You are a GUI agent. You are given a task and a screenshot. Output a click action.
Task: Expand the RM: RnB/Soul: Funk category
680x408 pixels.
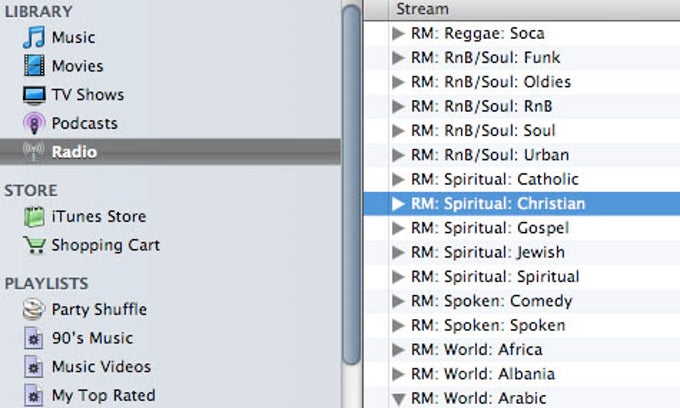(x=398, y=58)
